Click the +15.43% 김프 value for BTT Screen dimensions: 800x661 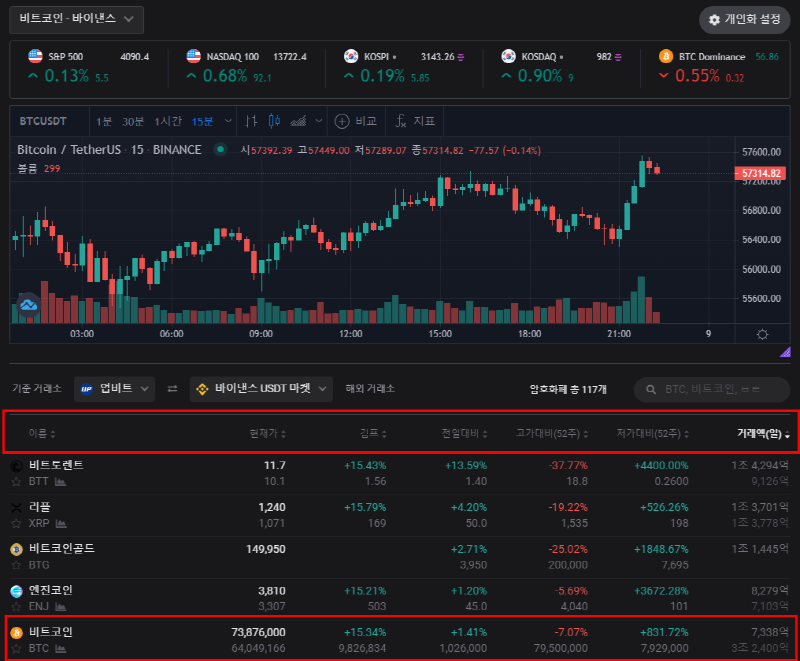pyautogui.click(x=365, y=465)
